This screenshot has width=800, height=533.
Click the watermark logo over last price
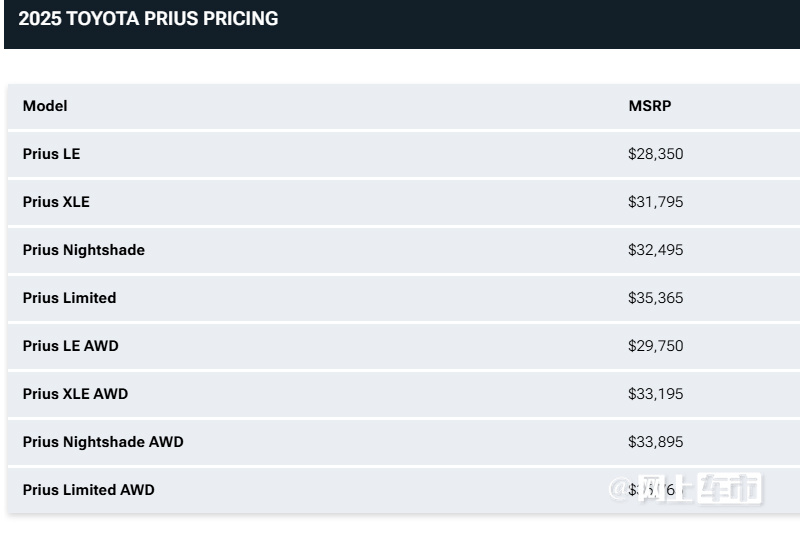(x=685, y=489)
